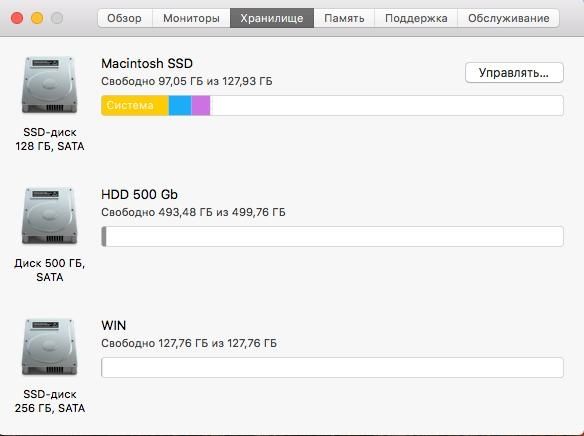Viewport: 584px width, 436px height.
Task: Open the Поддержка tab
Action: [x=416, y=18]
